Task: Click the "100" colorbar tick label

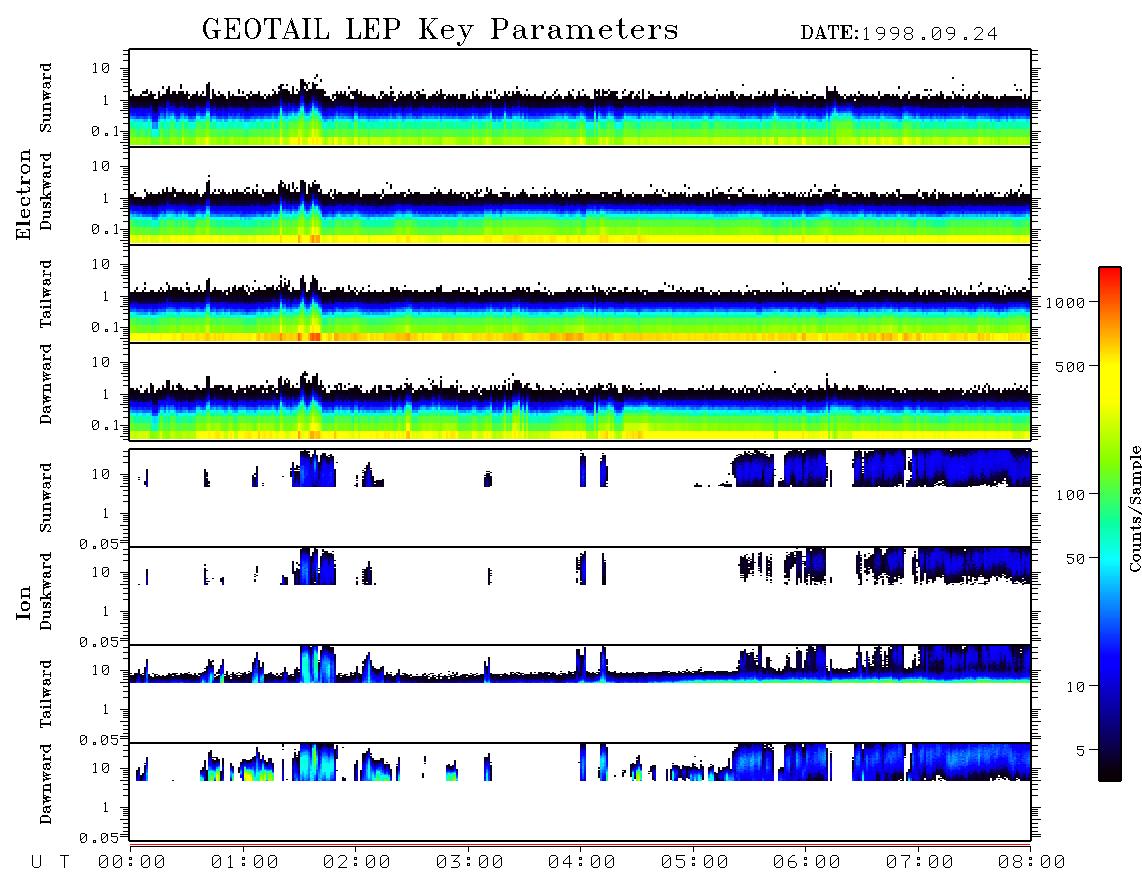Action: (x=1070, y=495)
